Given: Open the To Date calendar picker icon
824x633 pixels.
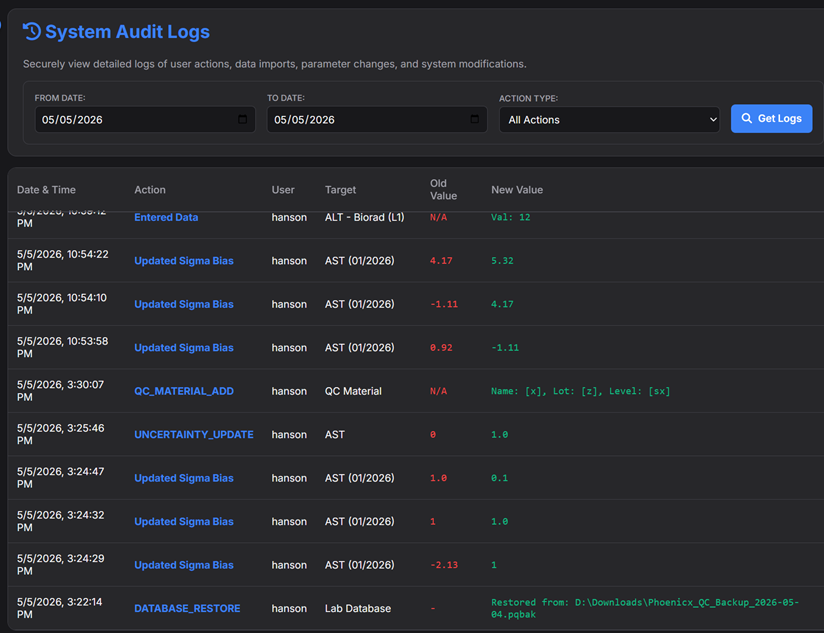Looking at the screenshot, I should pos(475,119).
